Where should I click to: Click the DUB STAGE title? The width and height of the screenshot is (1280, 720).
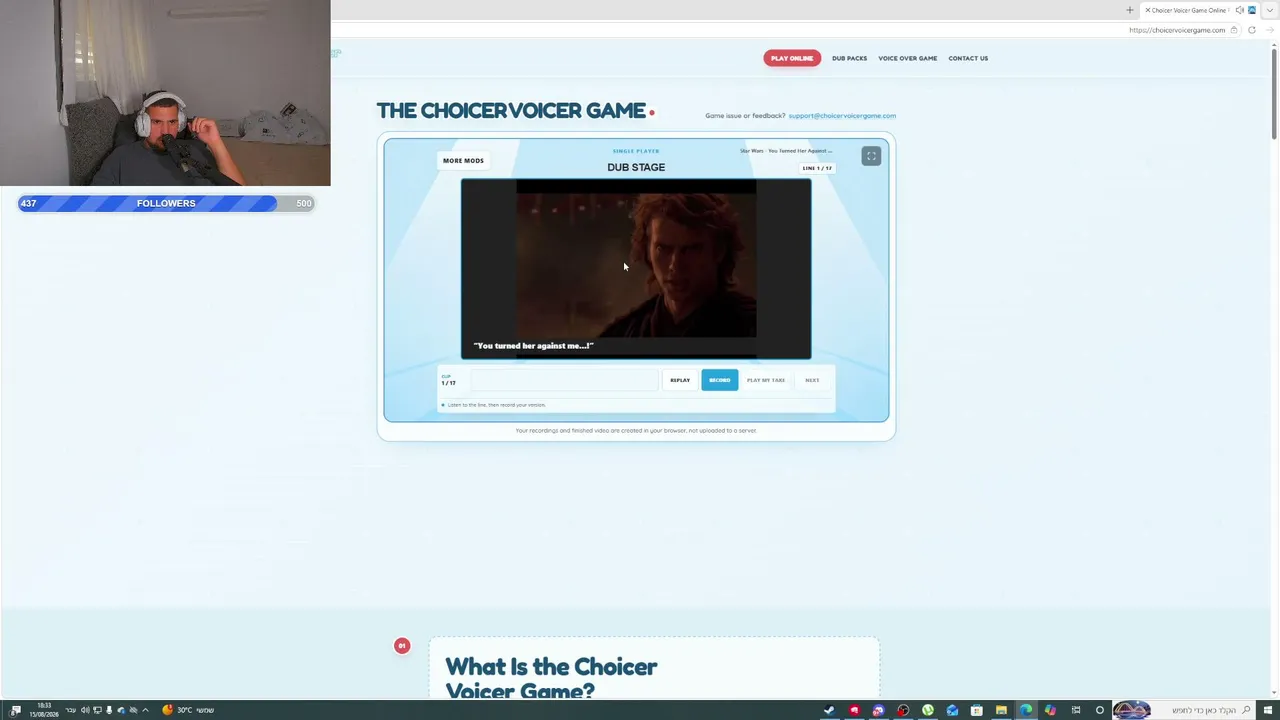pos(636,167)
